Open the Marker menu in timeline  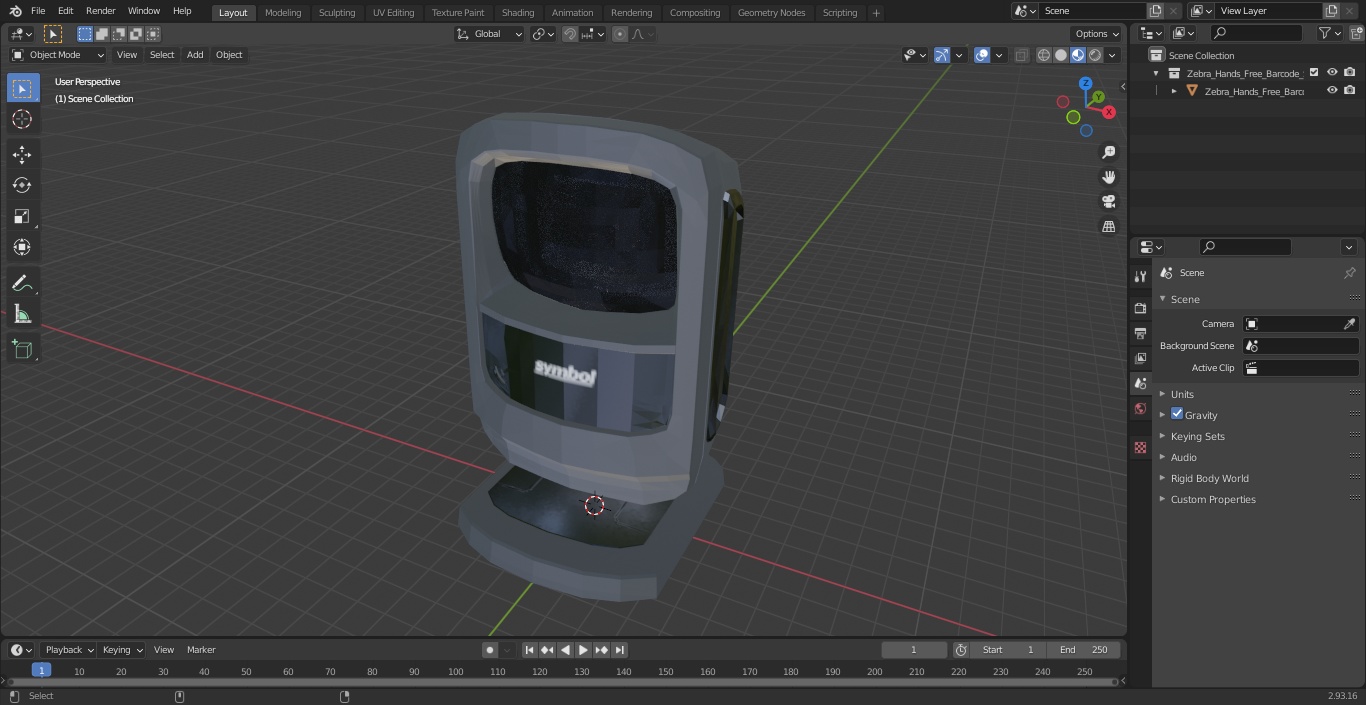click(x=201, y=650)
